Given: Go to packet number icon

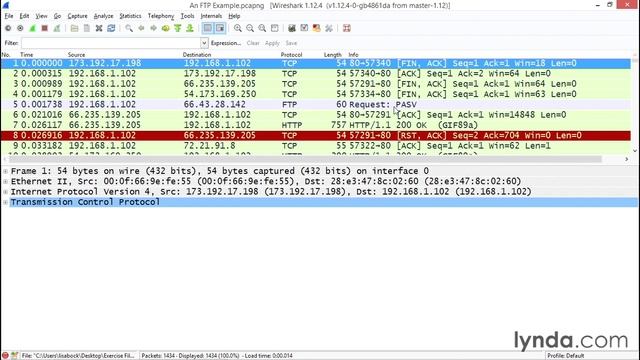Looking at the screenshot, I should click(x=165, y=28).
